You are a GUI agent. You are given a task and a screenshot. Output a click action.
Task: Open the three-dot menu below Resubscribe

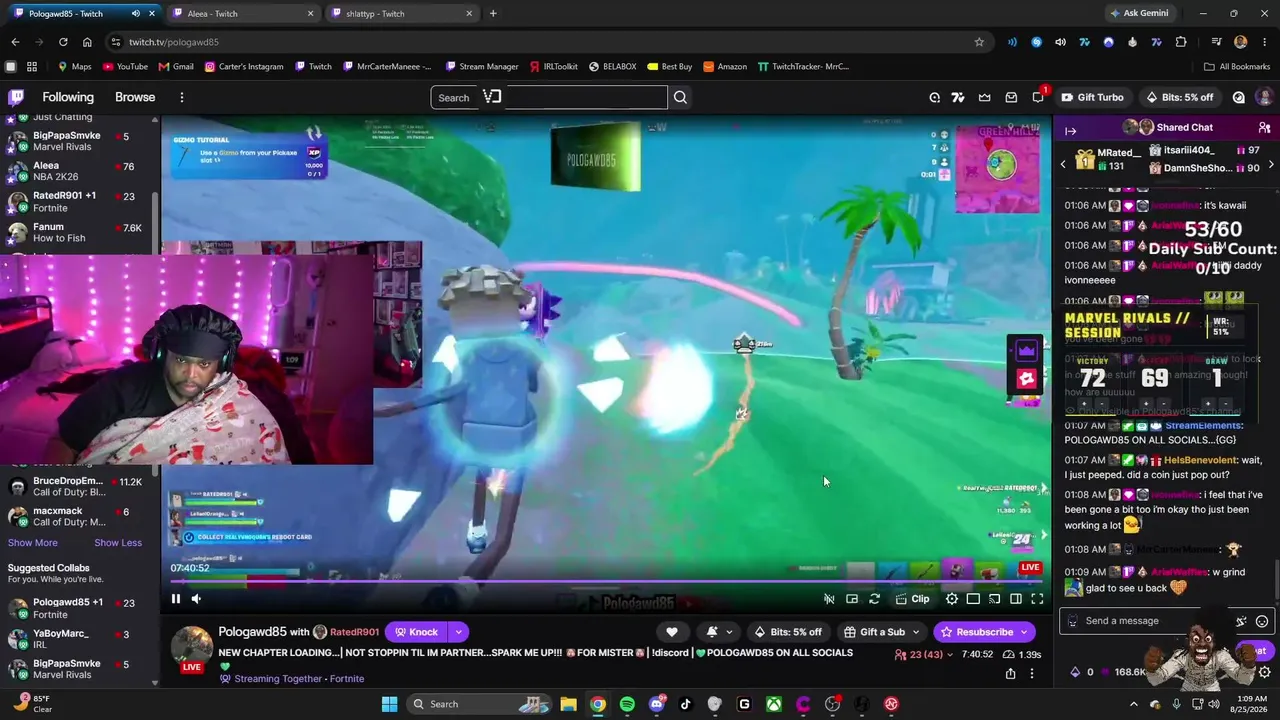coord(1032,673)
